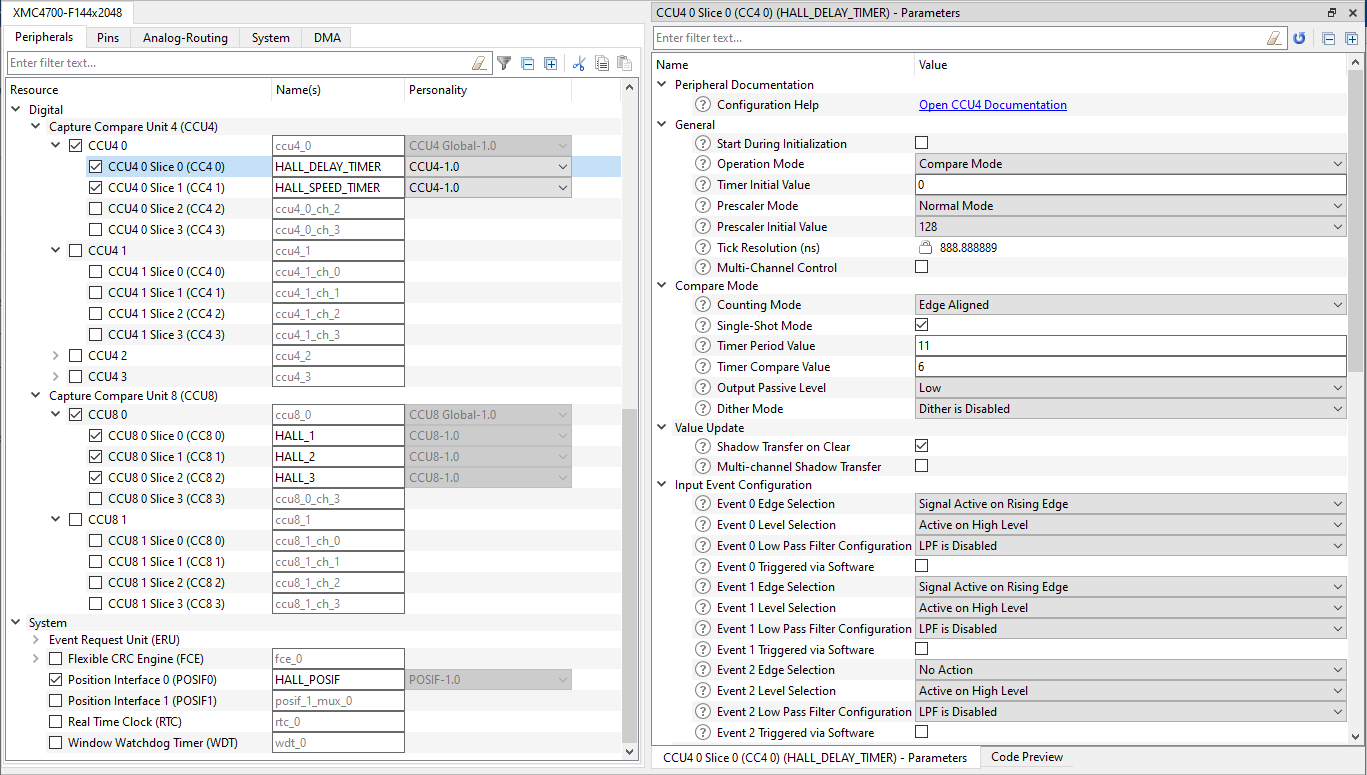The image size is (1367, 775).
Task: Switch to the Code Preview tab
Action: (1027, 757)
